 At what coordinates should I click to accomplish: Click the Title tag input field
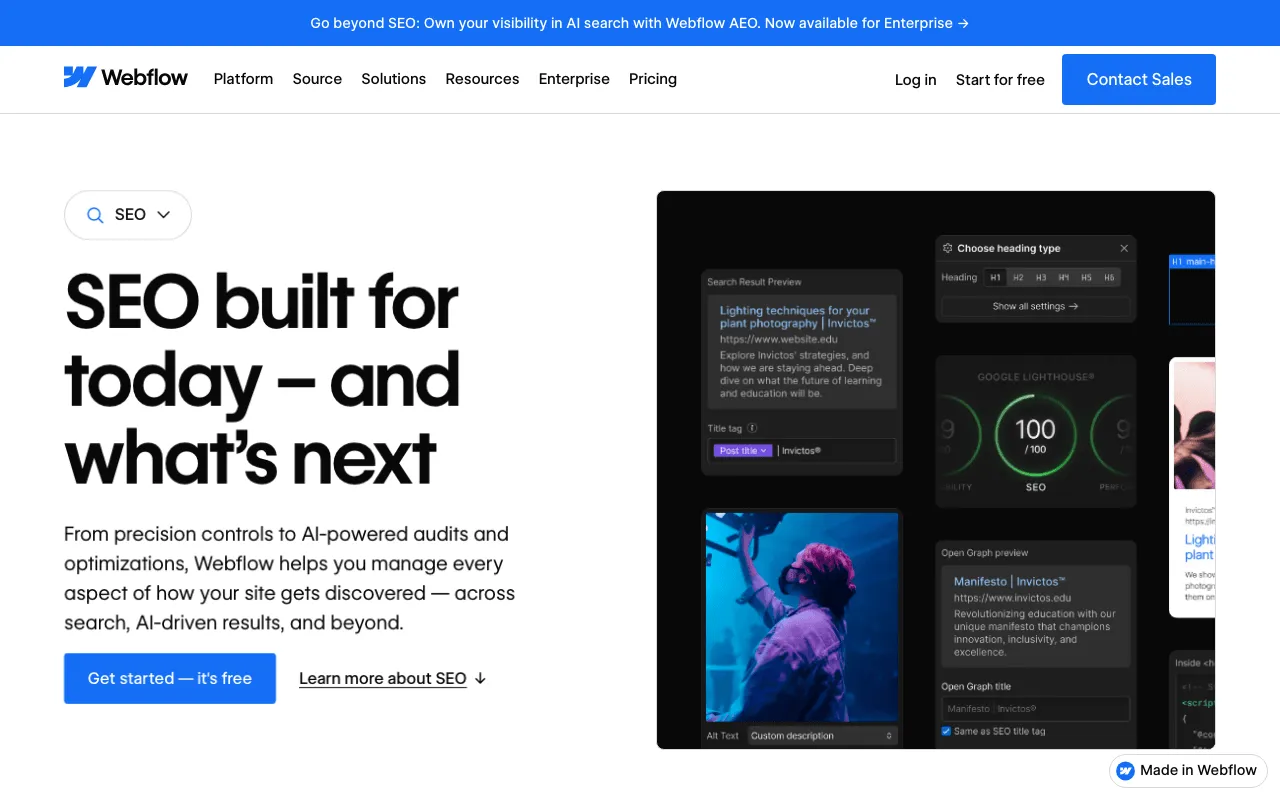[x=802, y=451]
